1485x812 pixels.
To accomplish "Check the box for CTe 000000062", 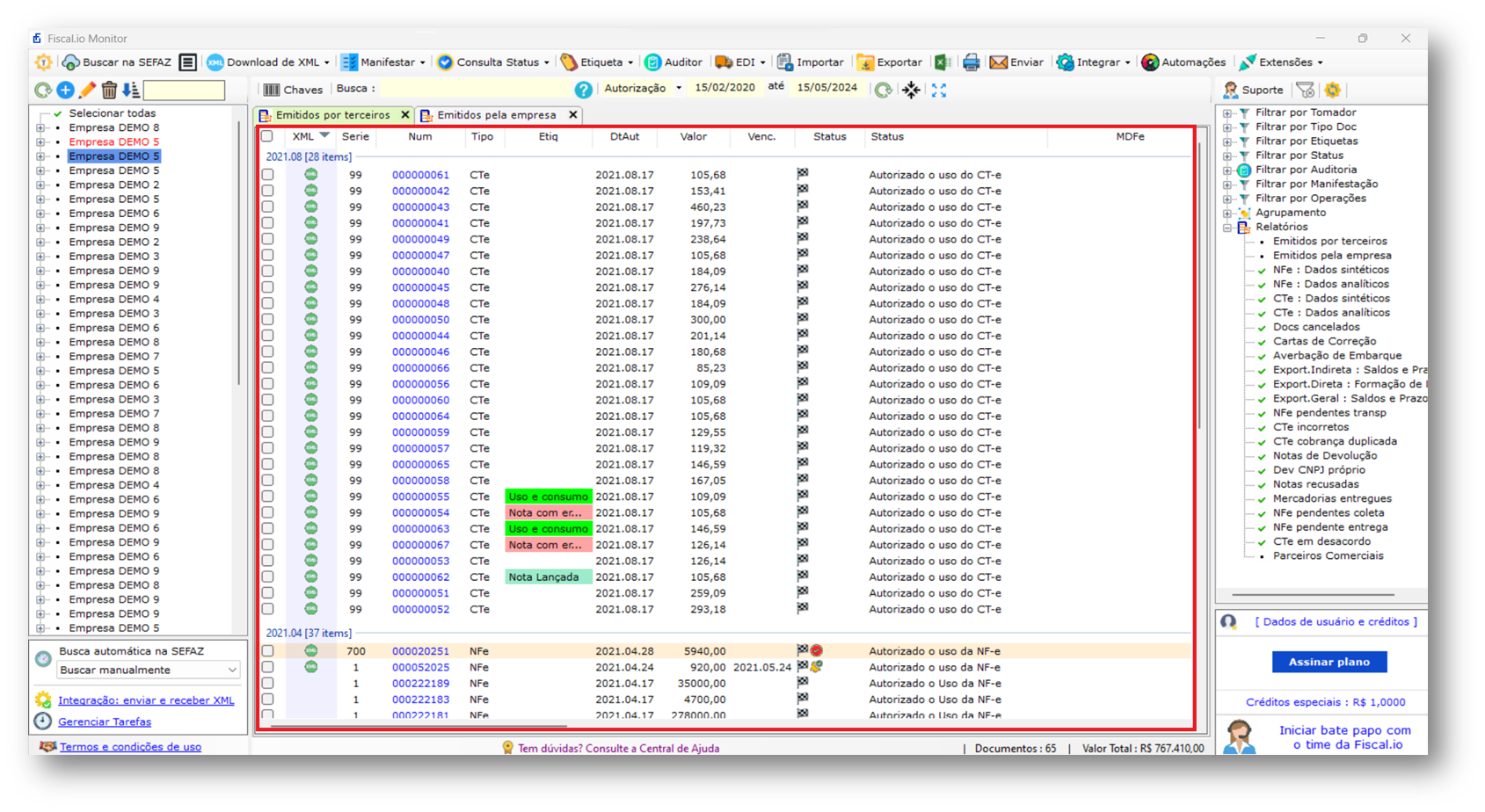I will 267,577.
